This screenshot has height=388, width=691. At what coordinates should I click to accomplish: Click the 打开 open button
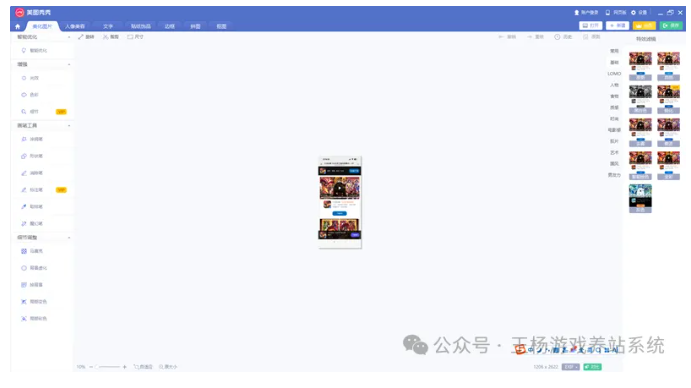(591, 26)
